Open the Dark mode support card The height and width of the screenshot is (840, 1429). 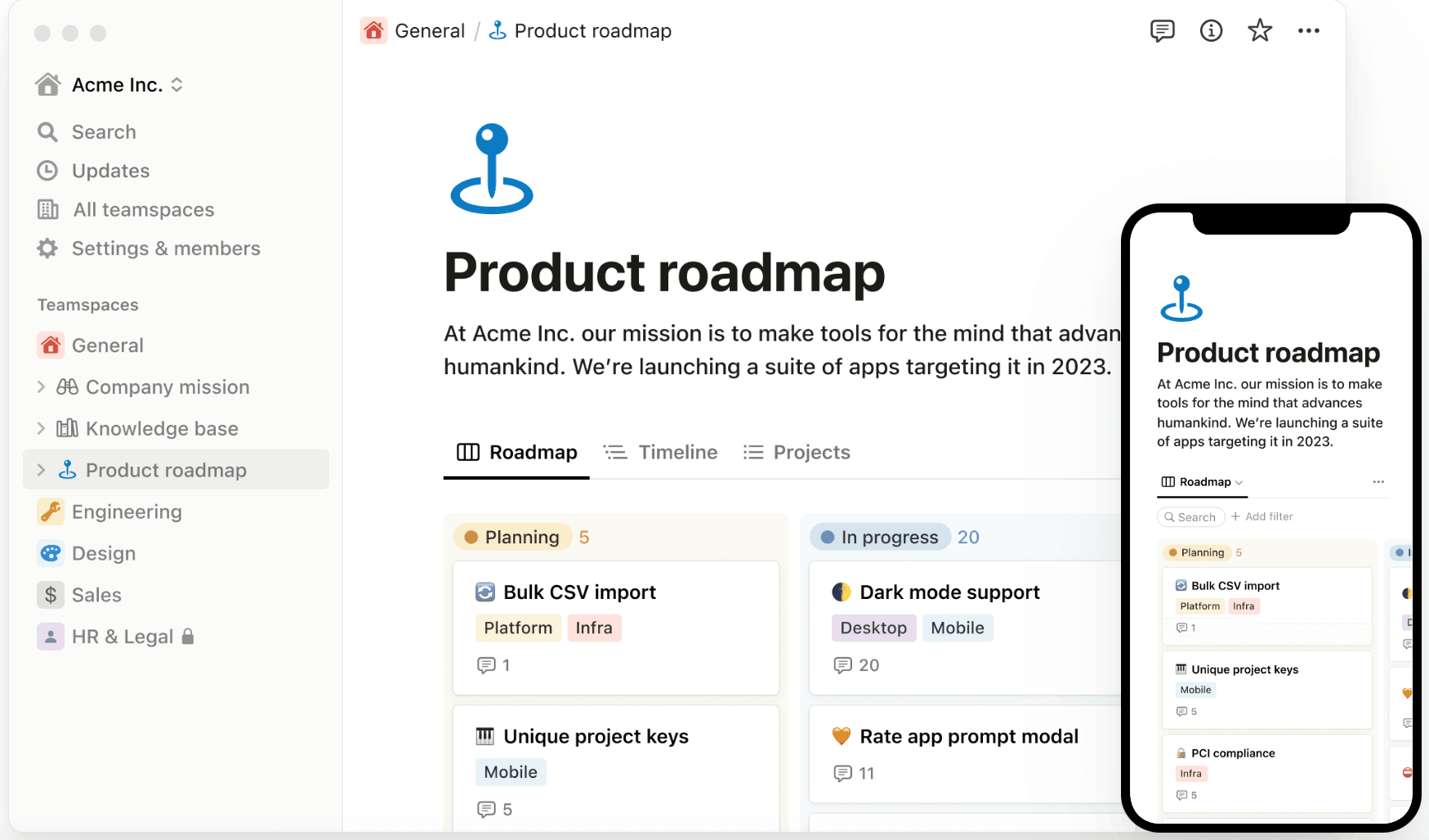949,592
